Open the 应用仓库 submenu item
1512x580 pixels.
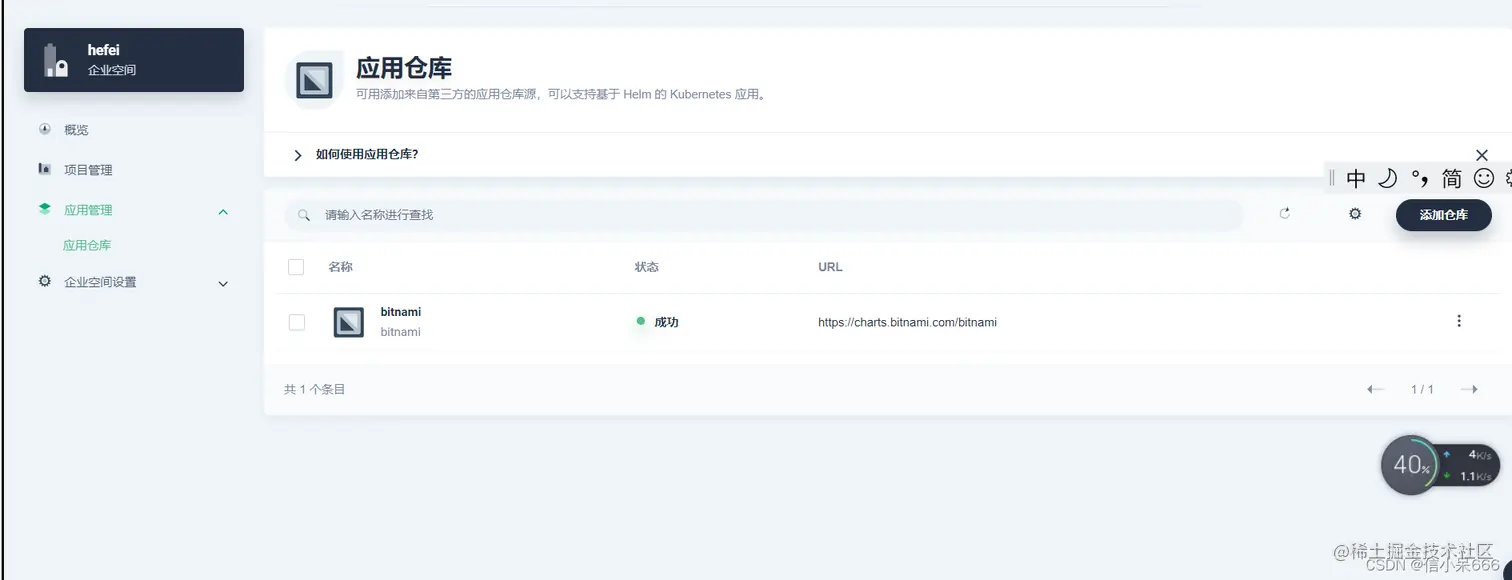click(87, 245)
